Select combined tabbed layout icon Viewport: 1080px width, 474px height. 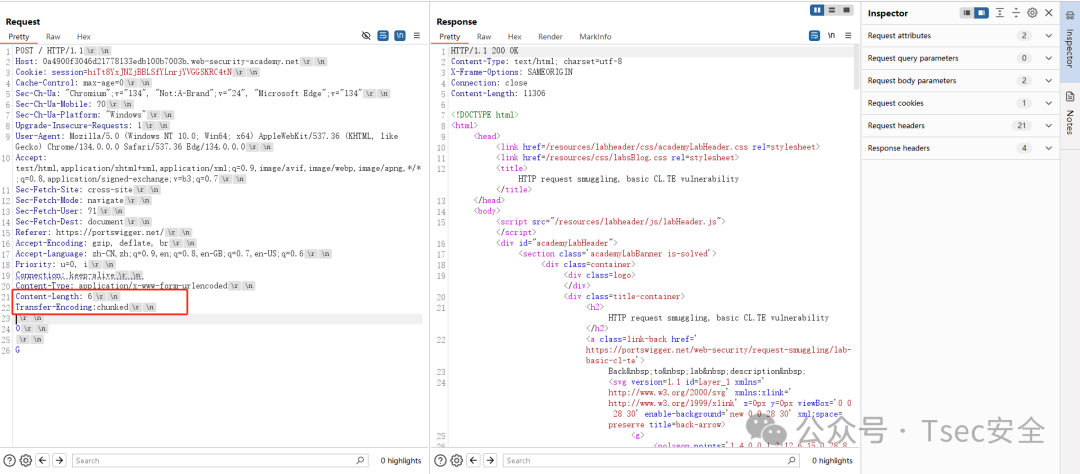[847, 10]
